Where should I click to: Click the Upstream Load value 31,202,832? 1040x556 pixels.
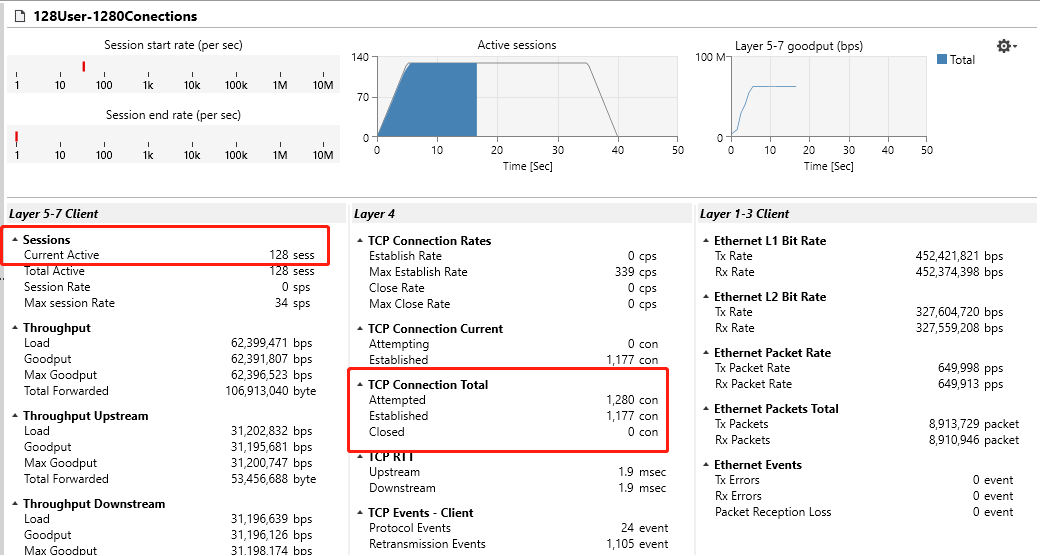259,431
